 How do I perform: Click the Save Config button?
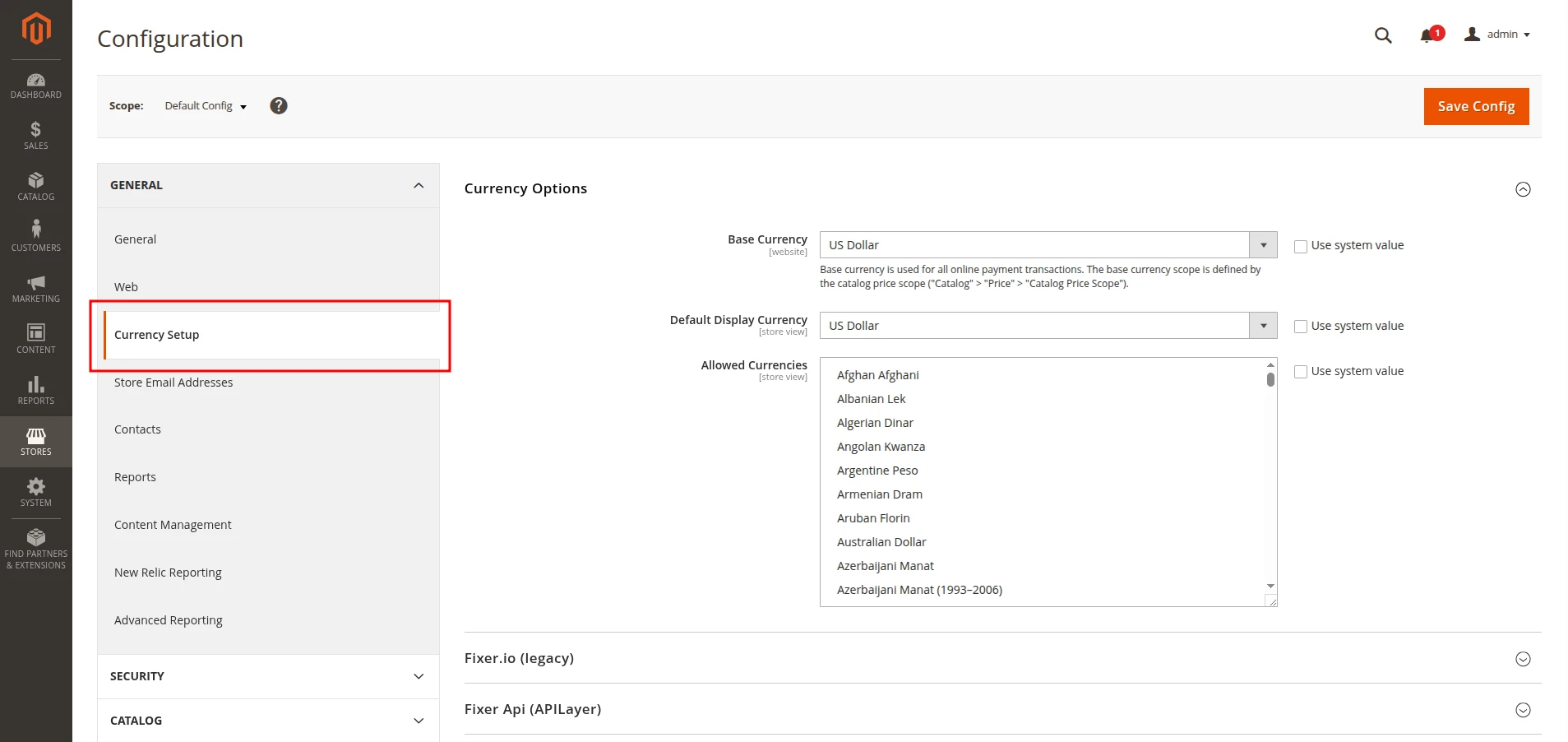tap(1476, 106)
